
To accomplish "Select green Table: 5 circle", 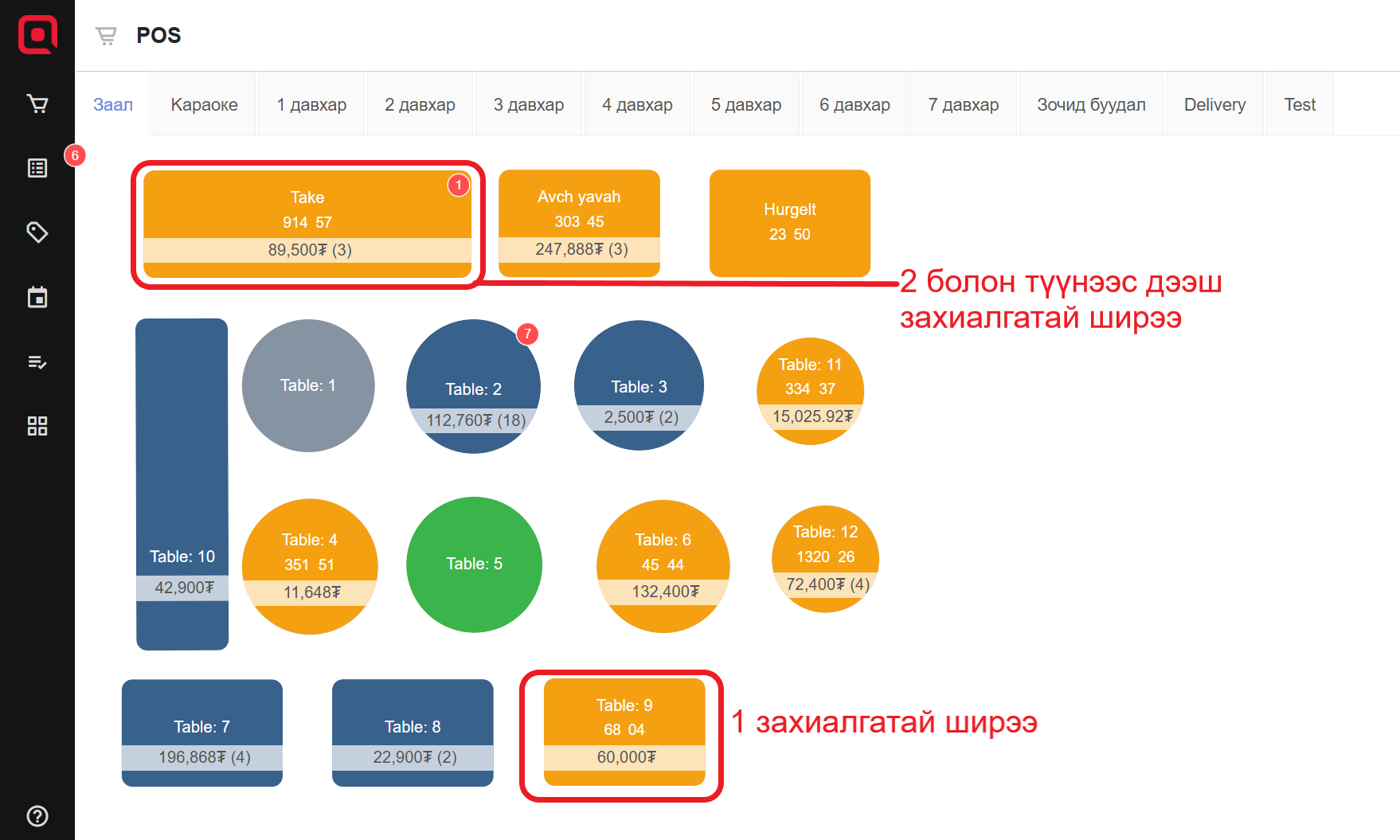I will click(474, 565).
